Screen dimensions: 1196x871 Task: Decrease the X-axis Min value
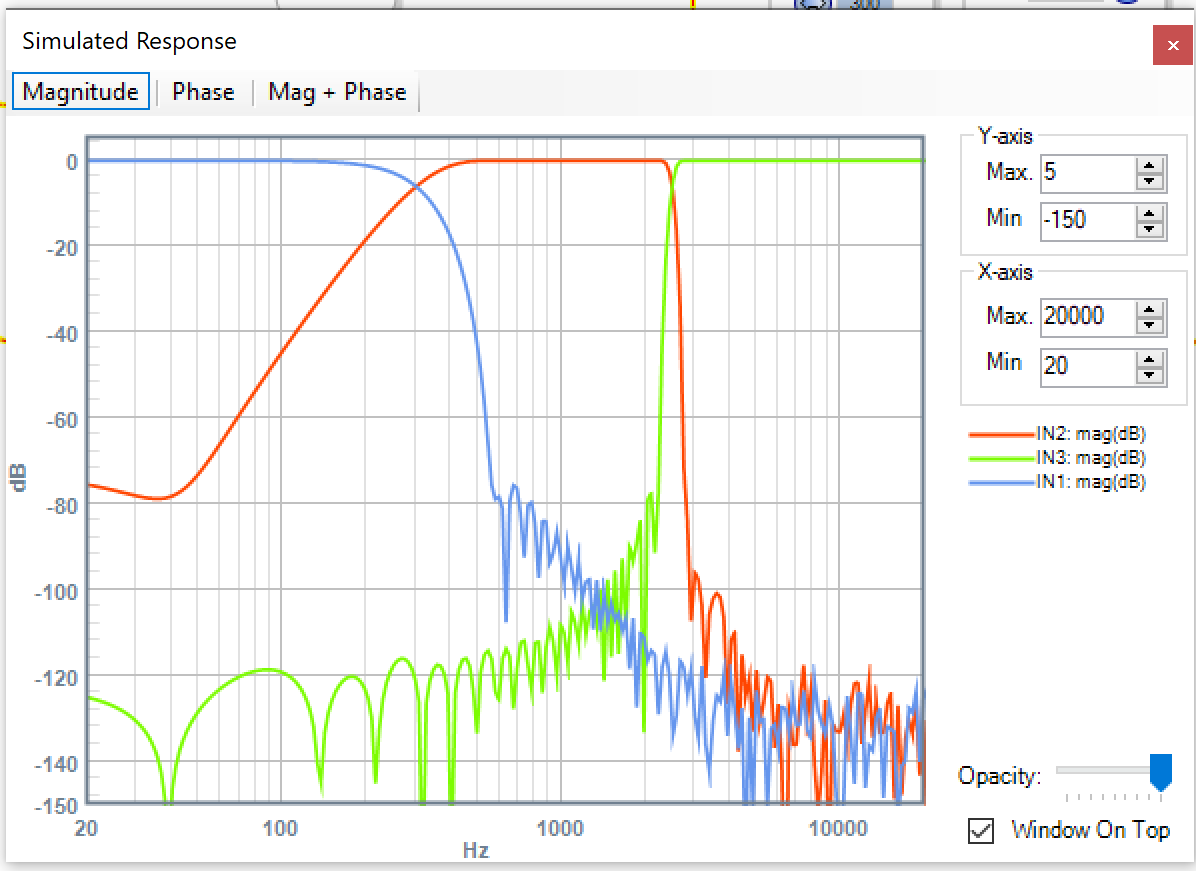coord(1149,376)
